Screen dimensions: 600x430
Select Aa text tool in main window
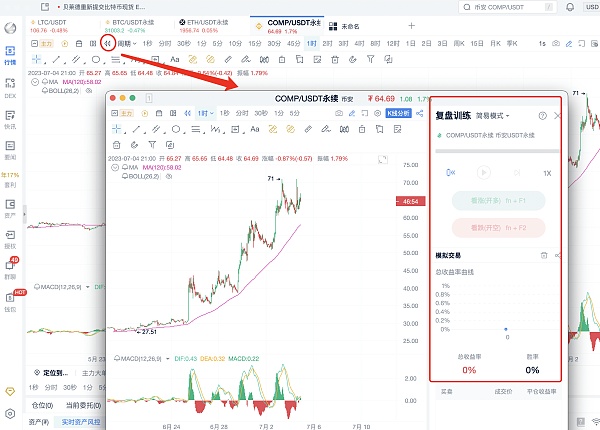(175, 59)
